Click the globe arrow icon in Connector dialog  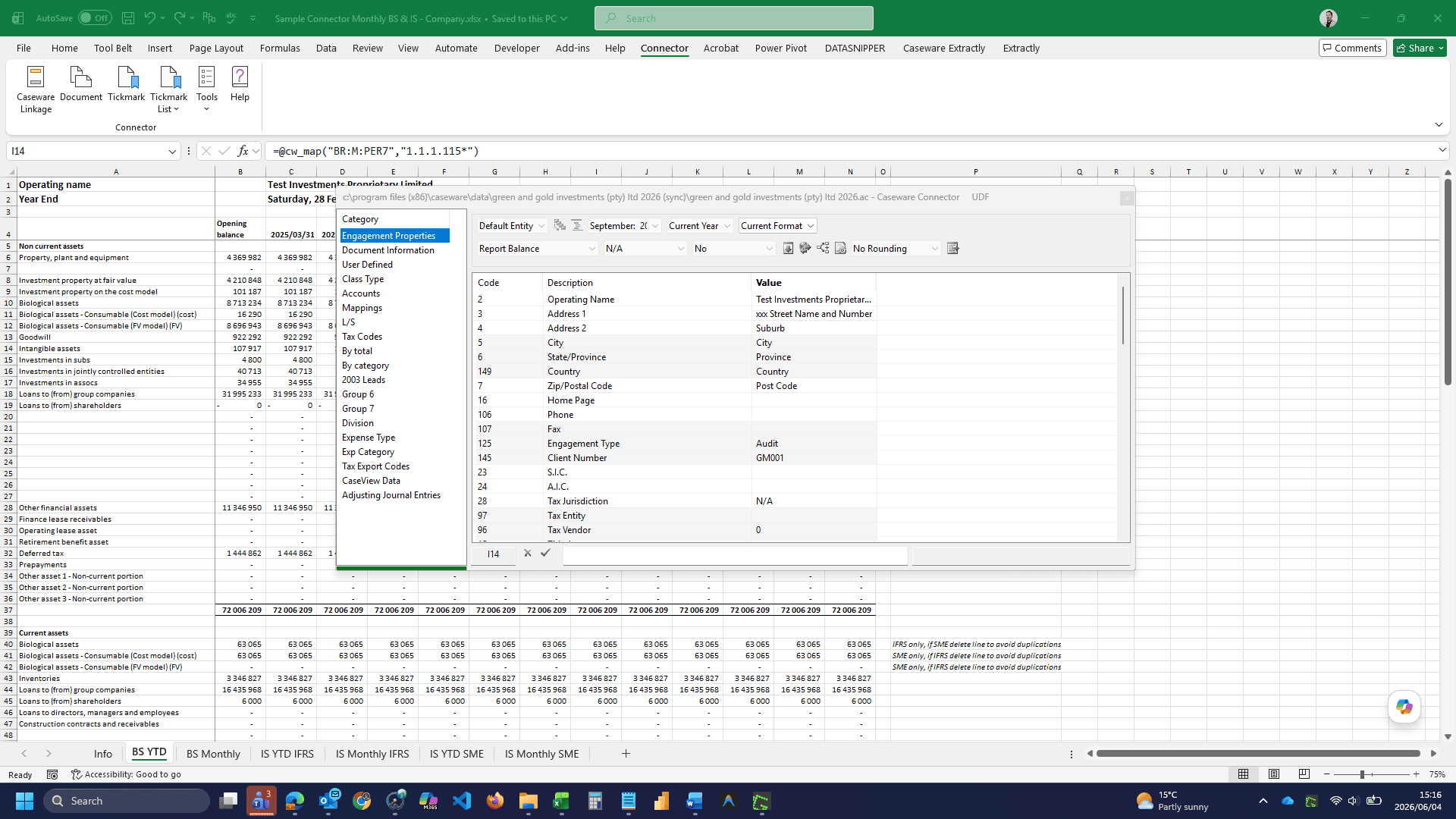[805, 248]
